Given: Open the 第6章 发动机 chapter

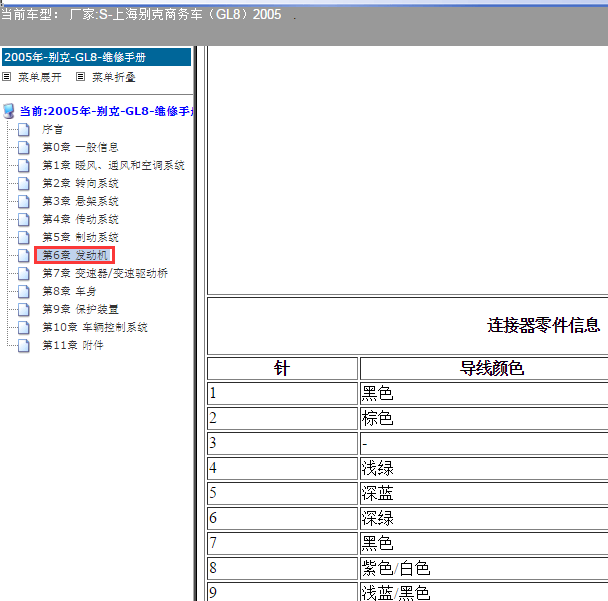Looking at the screenshot, I should [x=76, y=255].
